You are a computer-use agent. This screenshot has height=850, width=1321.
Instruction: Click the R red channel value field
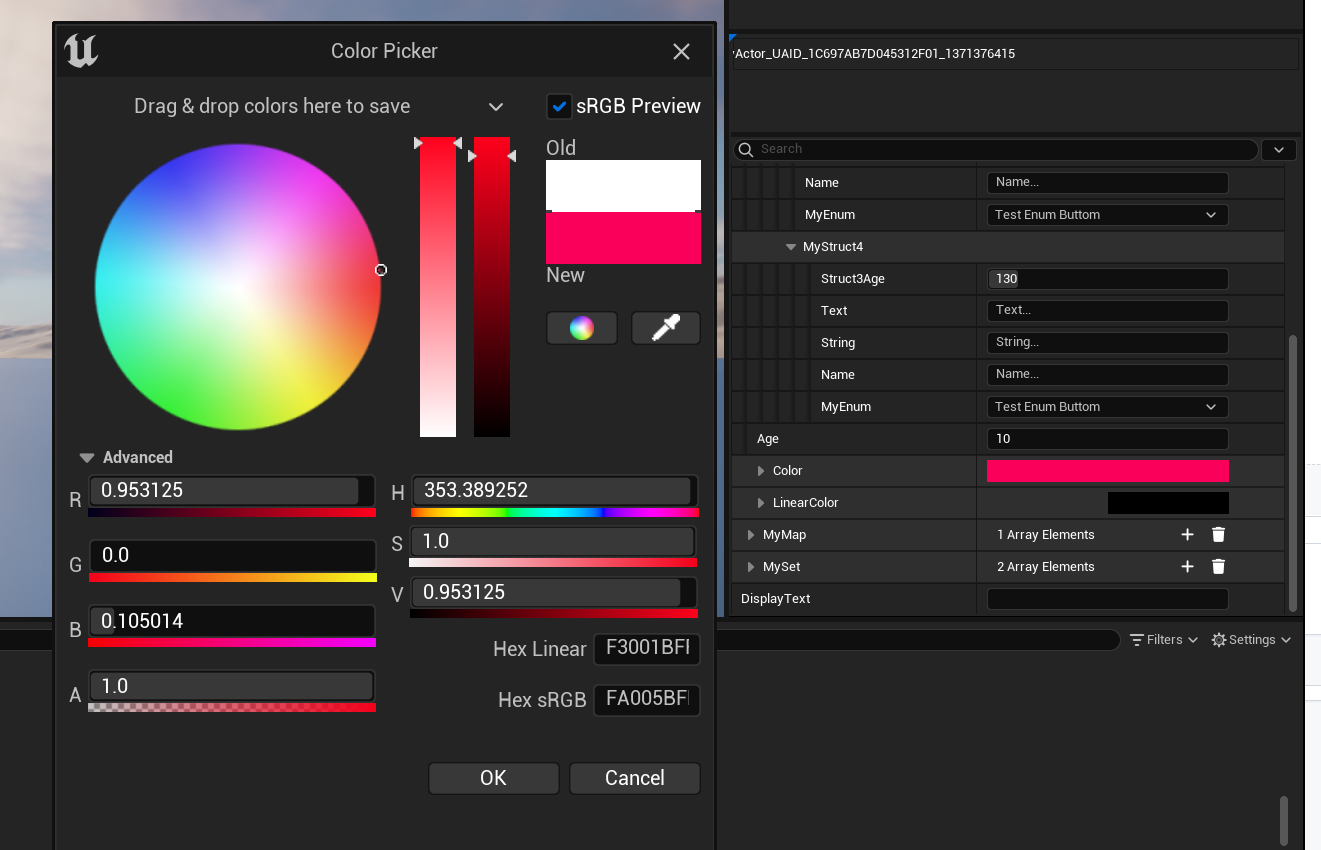pos(232,490)
